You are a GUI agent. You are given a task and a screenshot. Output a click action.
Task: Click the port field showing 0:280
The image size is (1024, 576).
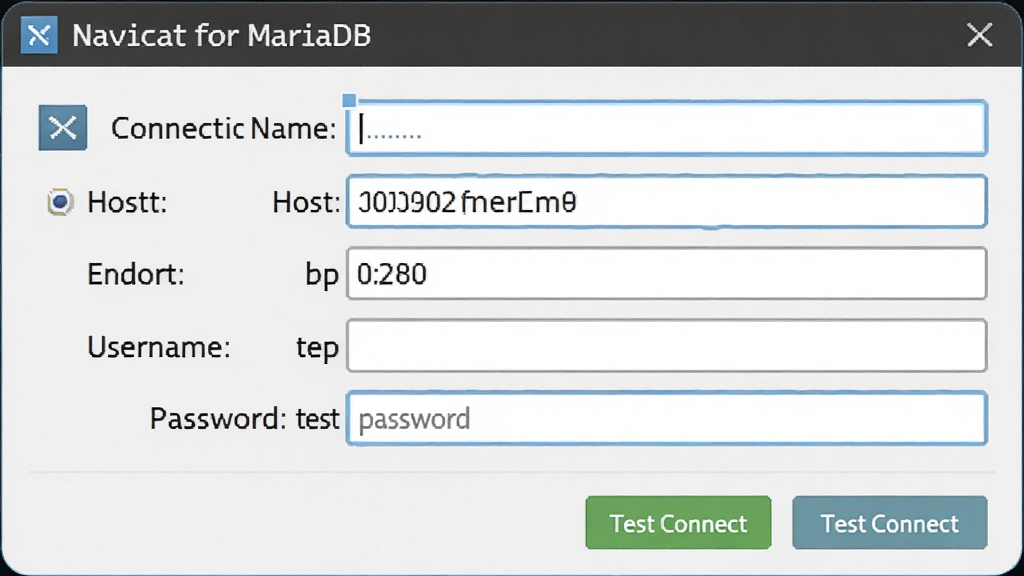(666, 274)
